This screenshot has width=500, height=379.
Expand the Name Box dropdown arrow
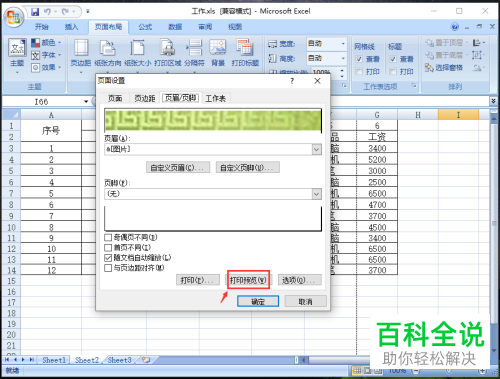86,101
